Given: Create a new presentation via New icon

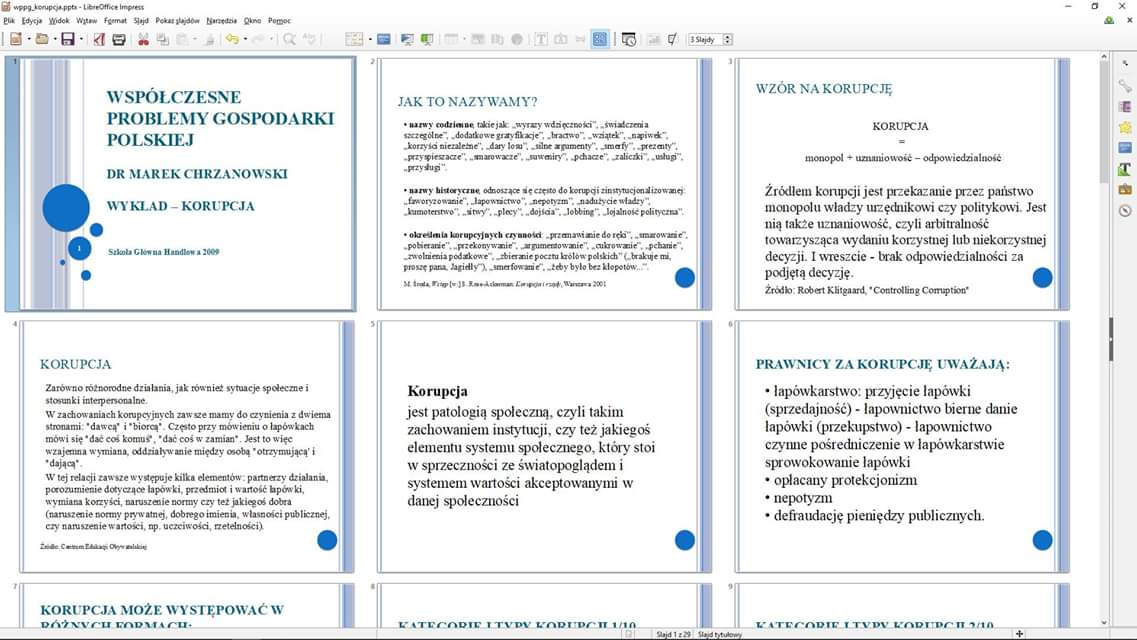Looking at the screenshot, I should tap(15, 39).
